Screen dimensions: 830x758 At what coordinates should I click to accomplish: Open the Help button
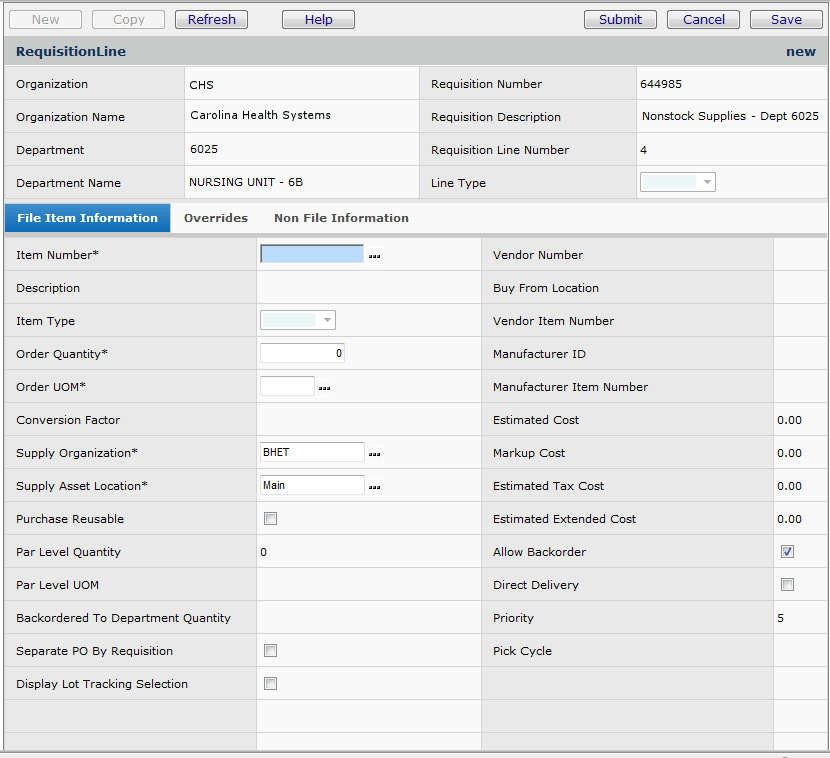[318, 20]
